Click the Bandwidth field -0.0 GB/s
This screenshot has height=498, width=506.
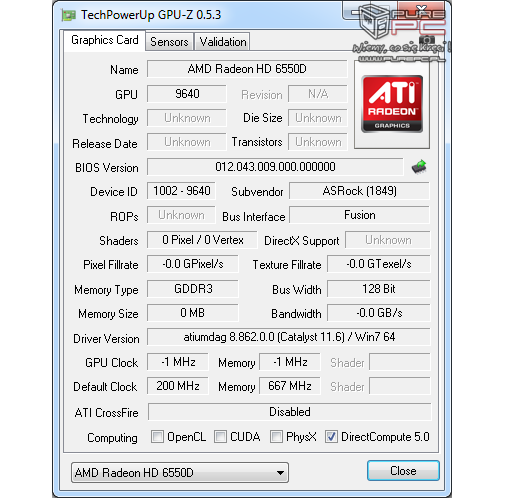(x=379, y=313)
